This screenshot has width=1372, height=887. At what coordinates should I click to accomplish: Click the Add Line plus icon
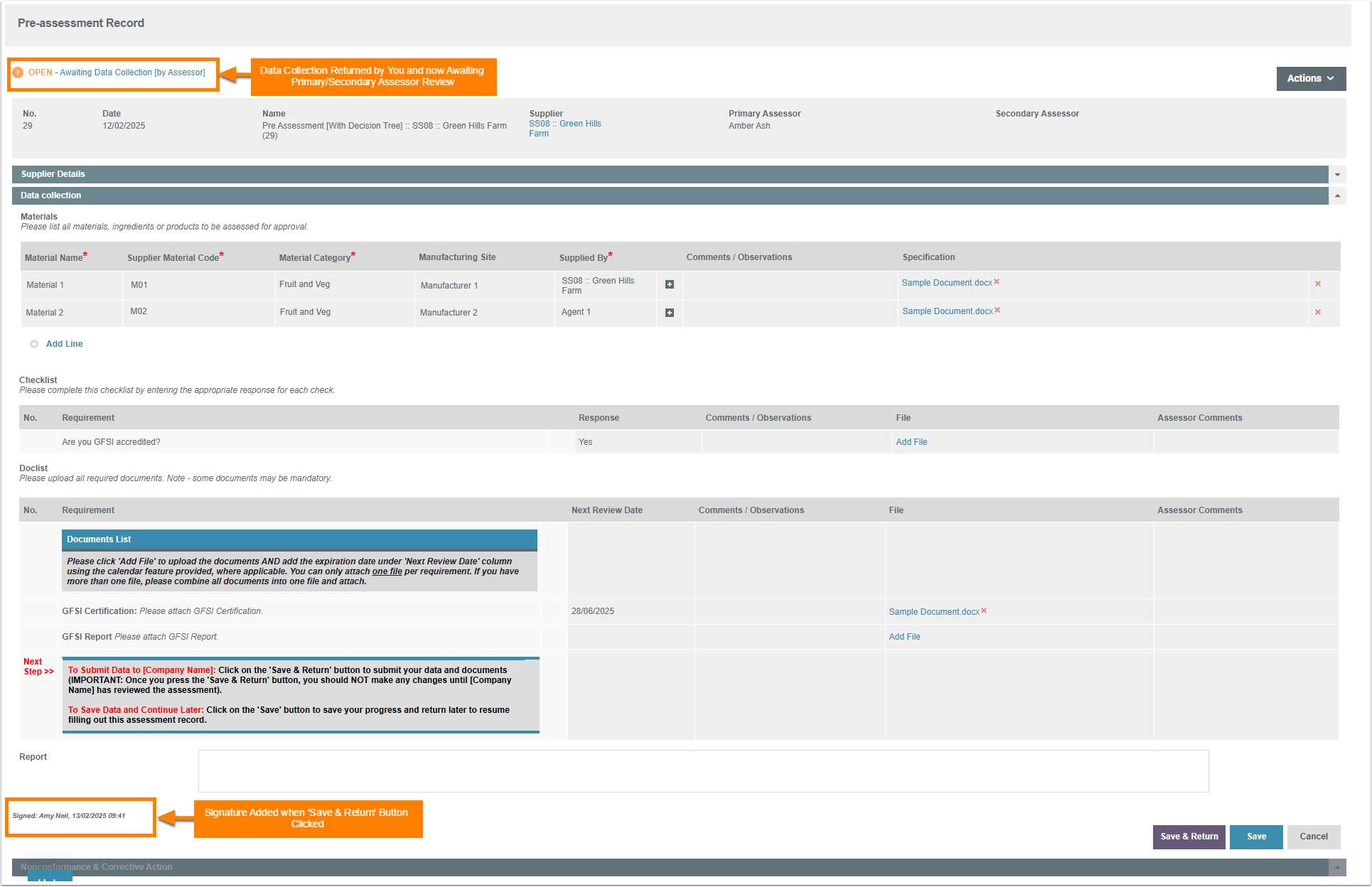(34, 344)
